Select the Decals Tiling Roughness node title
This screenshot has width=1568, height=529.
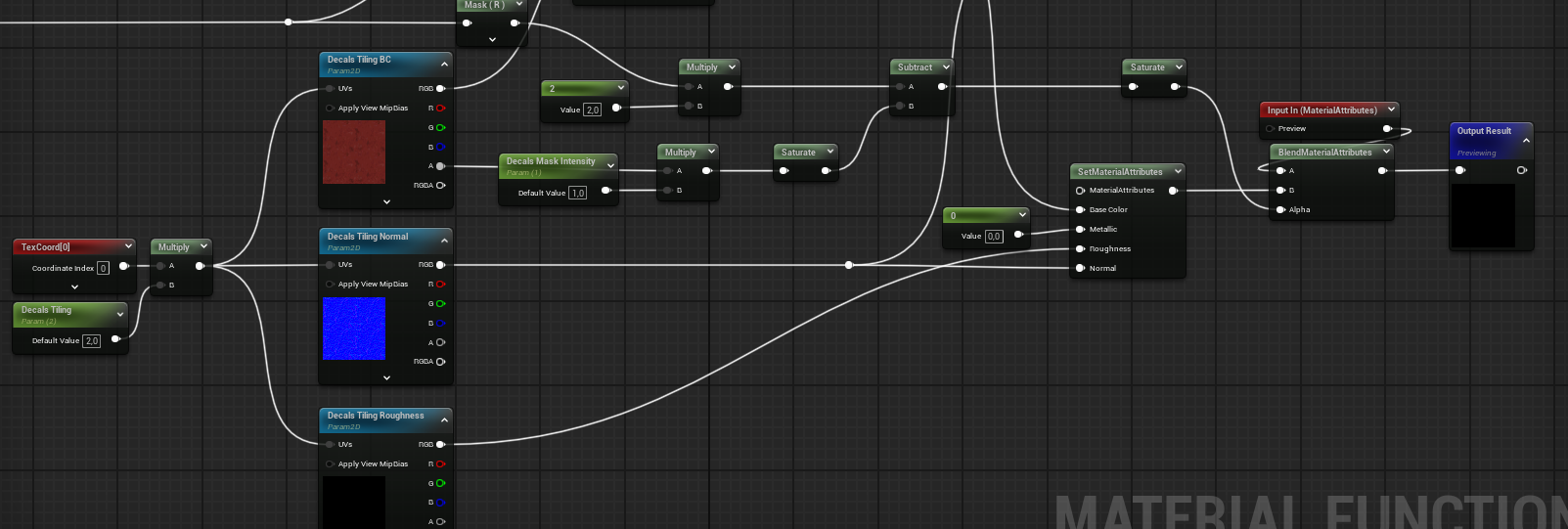pyautogui.click(x=376, y=416)
